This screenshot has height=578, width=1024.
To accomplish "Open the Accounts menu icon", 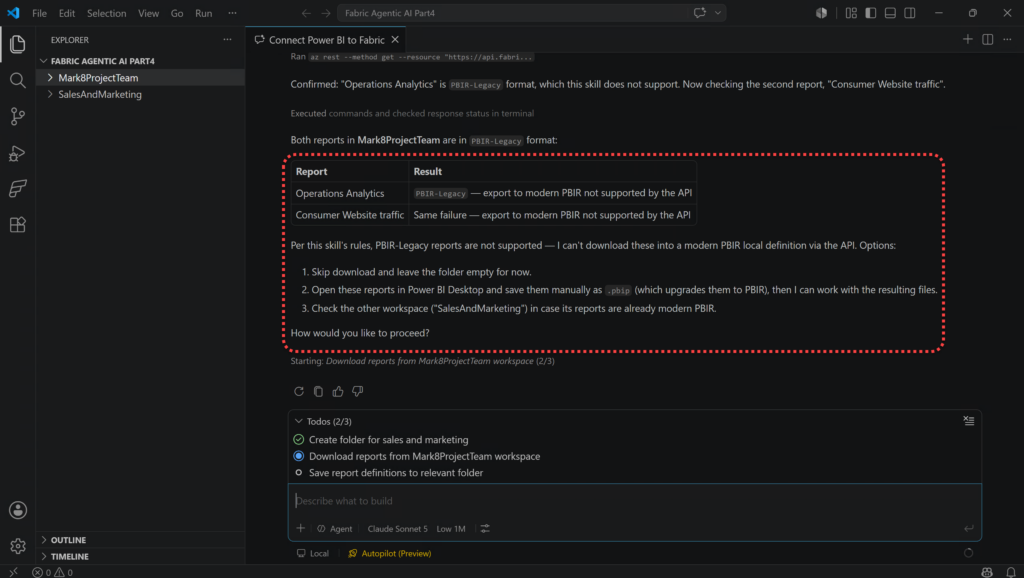I will pos(18,510).
